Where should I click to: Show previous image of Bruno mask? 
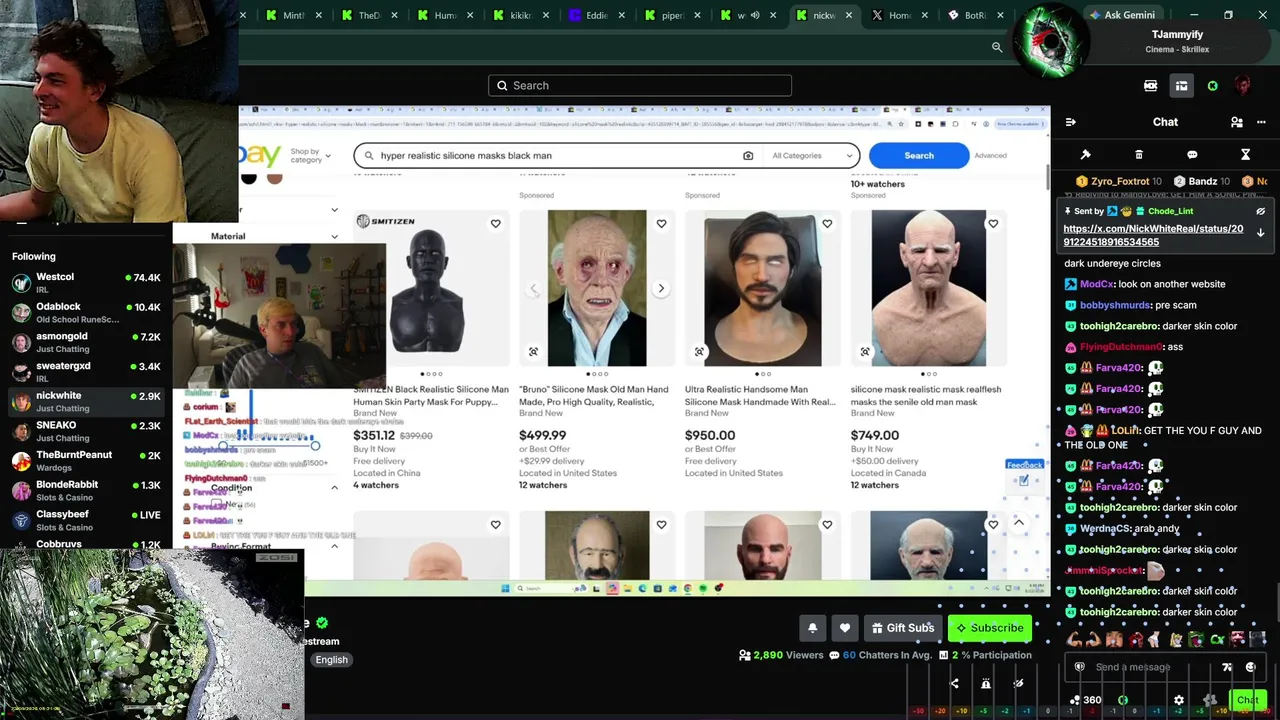533,289
